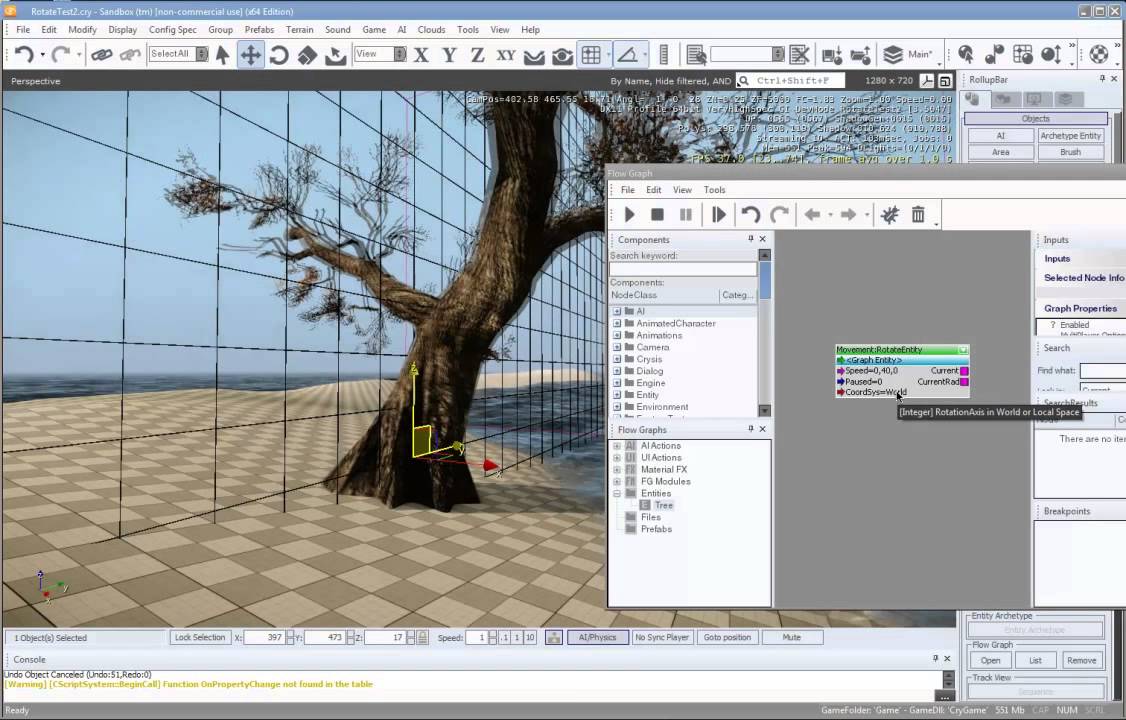Image resolution: width=1126 pixels, height=720 pixels.
Task: Expand the AnimatedCharacter component folder
Action: [617, 324]
